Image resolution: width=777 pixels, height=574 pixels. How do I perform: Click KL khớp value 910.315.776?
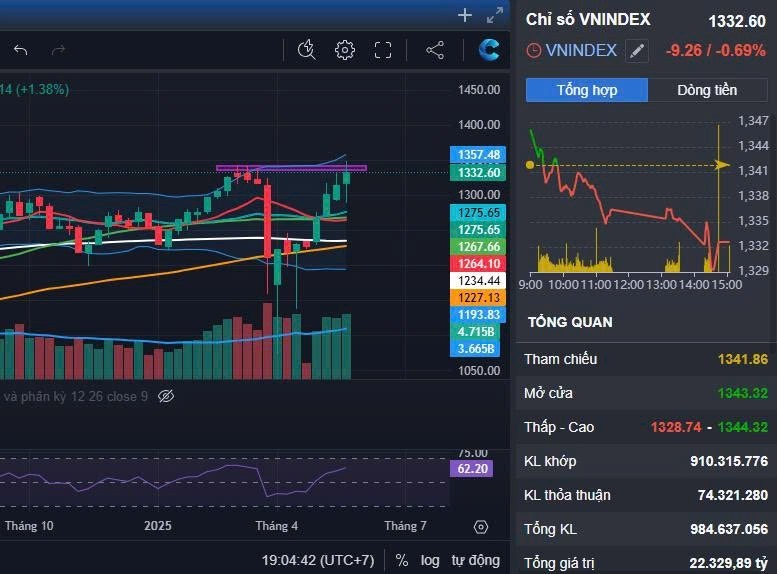coord(729,461)
